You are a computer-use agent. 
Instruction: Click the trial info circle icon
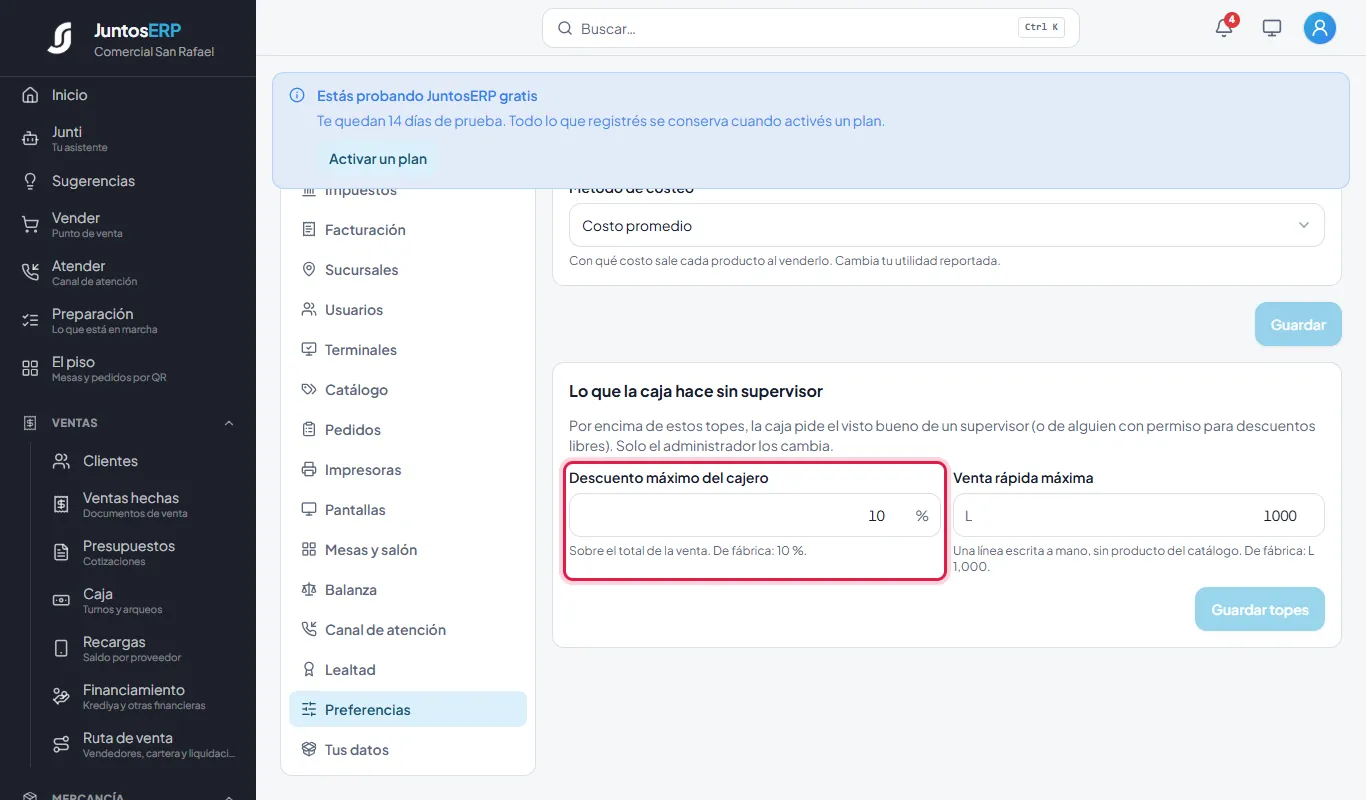click(297, 96)
